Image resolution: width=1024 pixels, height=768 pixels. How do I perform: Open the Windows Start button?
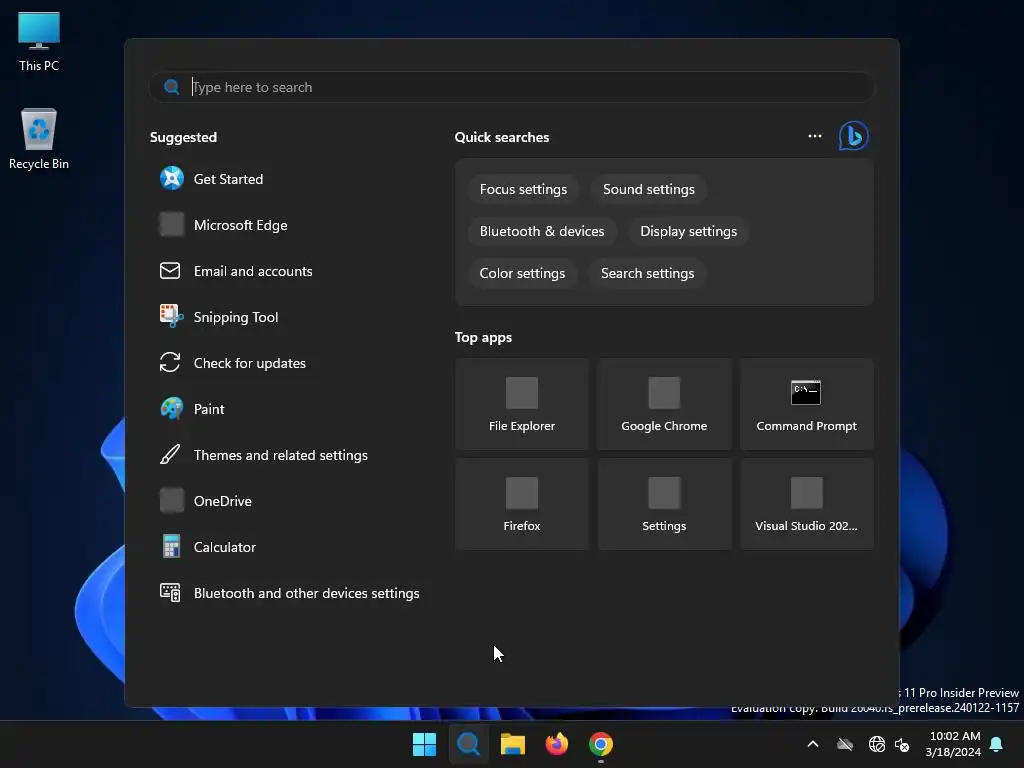click(424, 744)
